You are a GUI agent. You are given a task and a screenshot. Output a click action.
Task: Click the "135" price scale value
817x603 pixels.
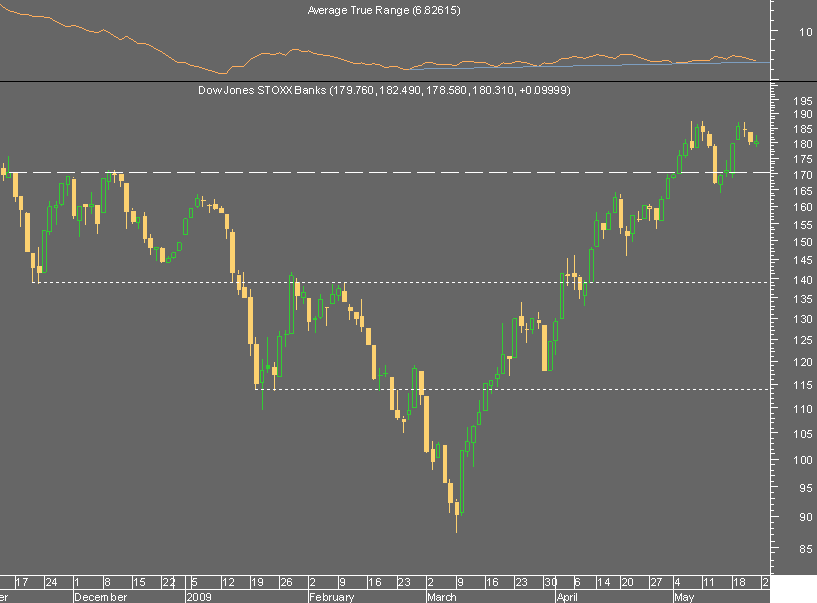pyautogui.click(x=802, y=299)
